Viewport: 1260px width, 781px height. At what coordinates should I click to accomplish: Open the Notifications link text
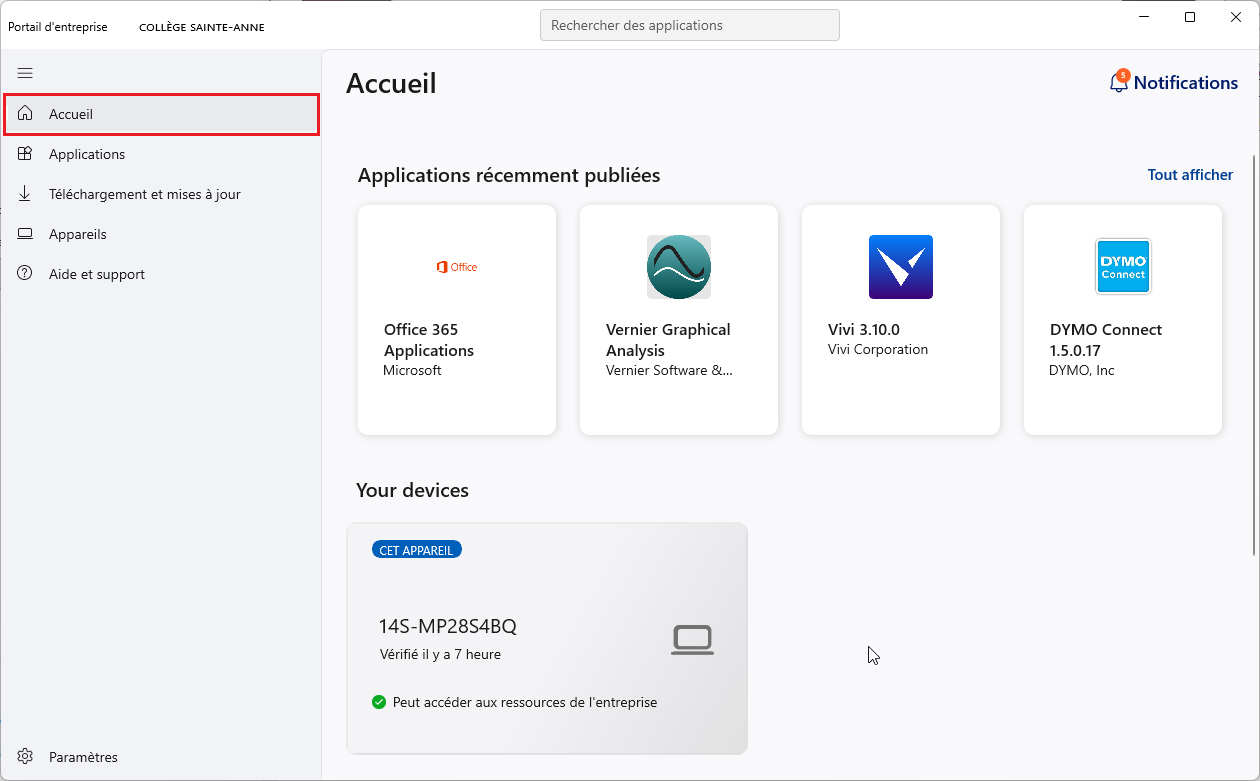(1185, 83)
